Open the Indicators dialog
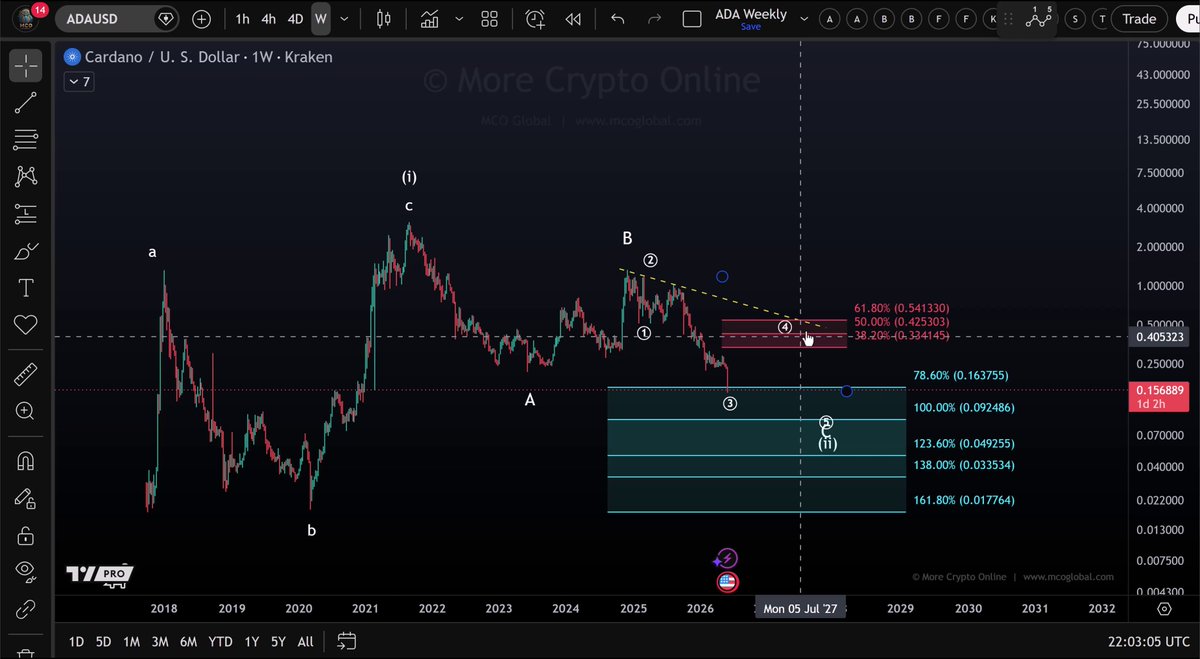 point(429,18)
